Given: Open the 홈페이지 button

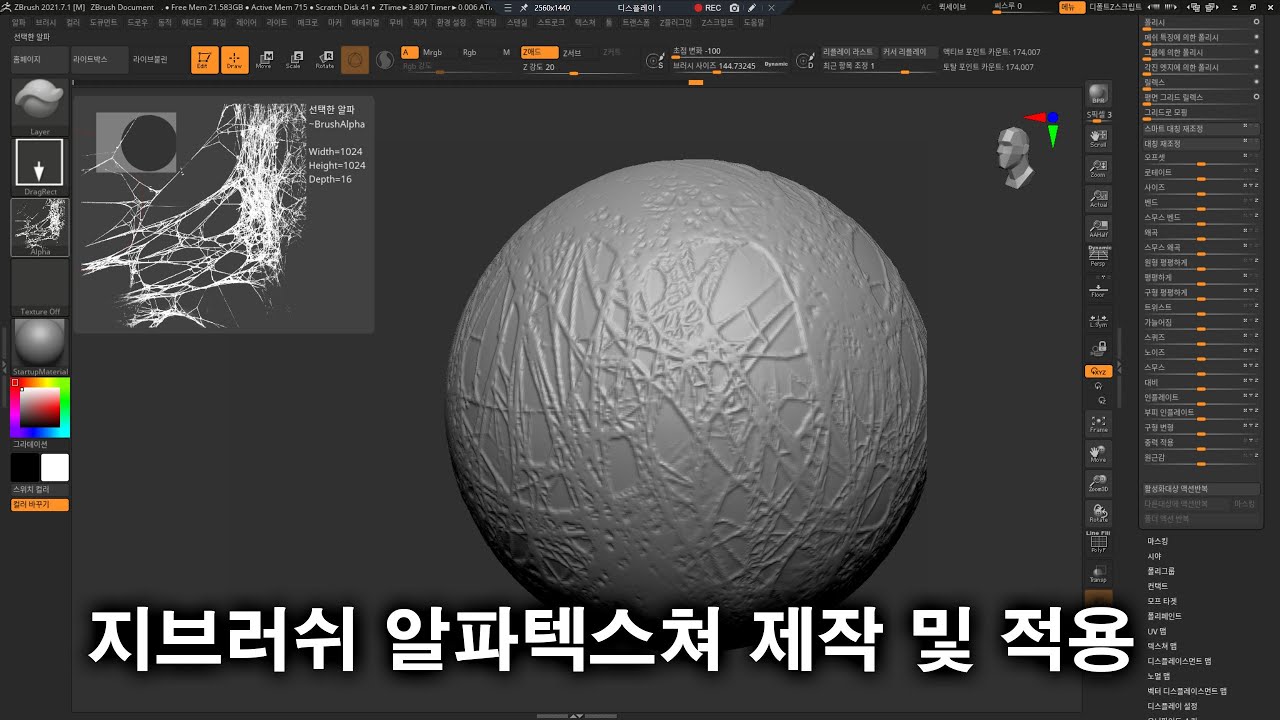Looking at the screenshot, I should [40, 60].
